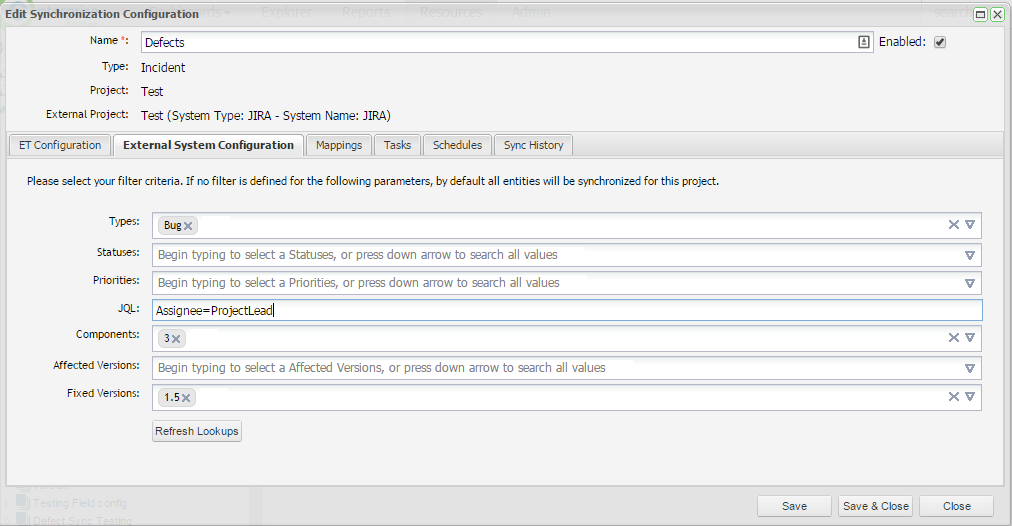Remove the 3 tag from Components

pos(176,339)
